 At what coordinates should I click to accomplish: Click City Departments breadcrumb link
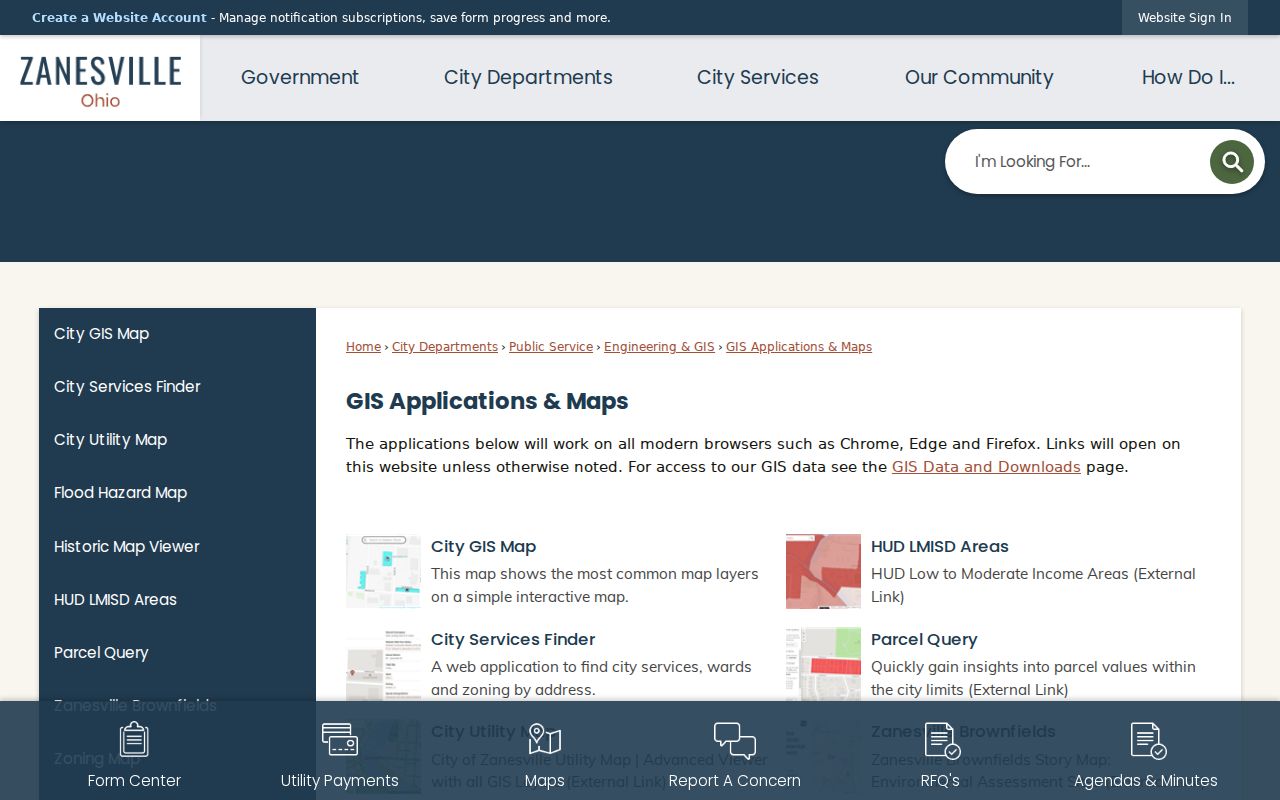pyautogui.click(x=445, y=347)
